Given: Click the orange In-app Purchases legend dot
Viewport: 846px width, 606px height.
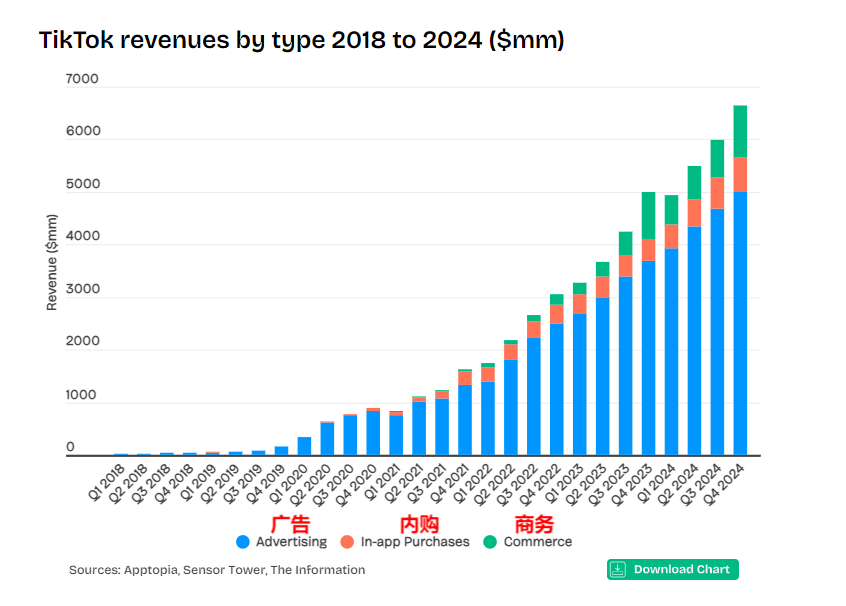Looking at the screenshot, I should click(x=347, y=542).
